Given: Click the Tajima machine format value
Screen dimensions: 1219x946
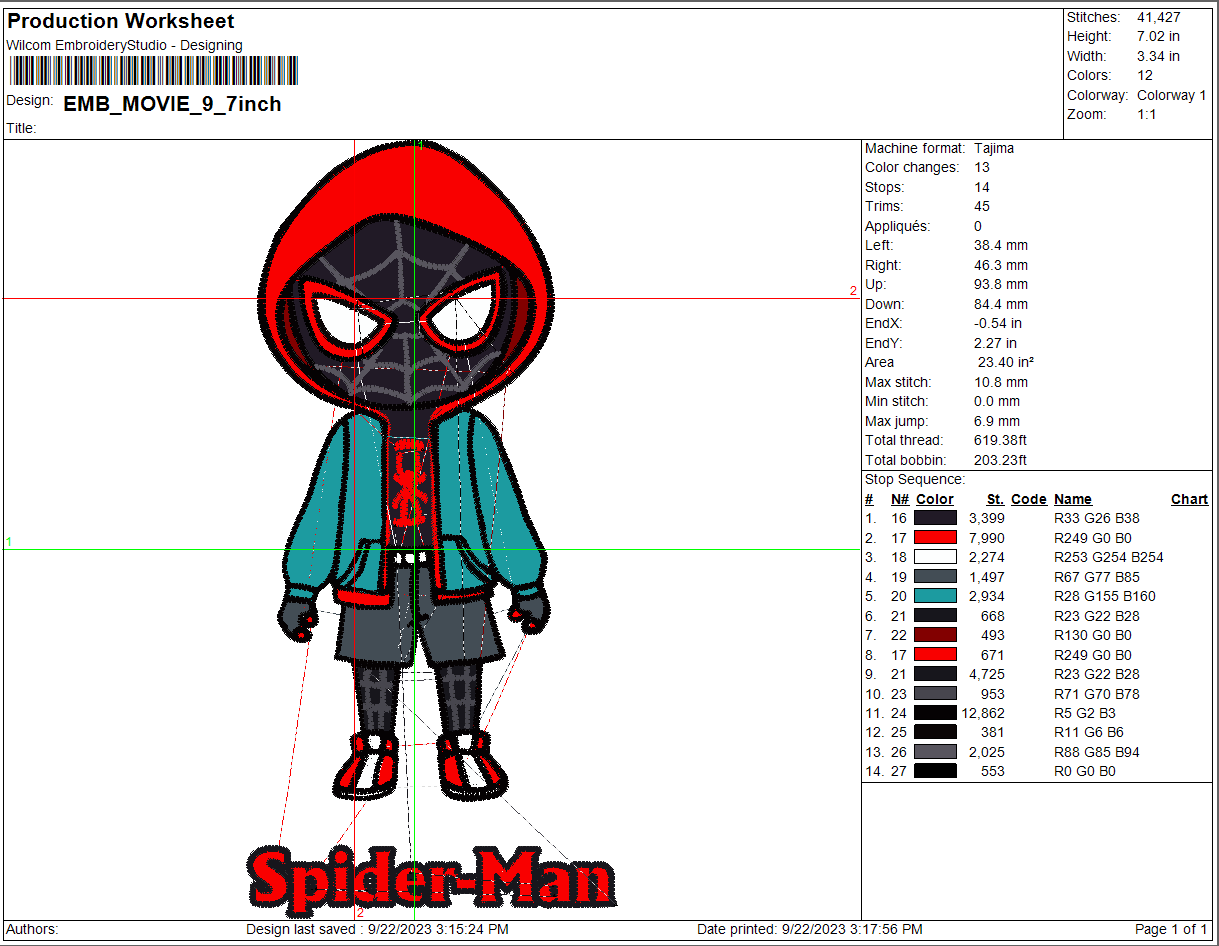Looking at the screenshot, I should pyautogui.click(x=994, y=148).
